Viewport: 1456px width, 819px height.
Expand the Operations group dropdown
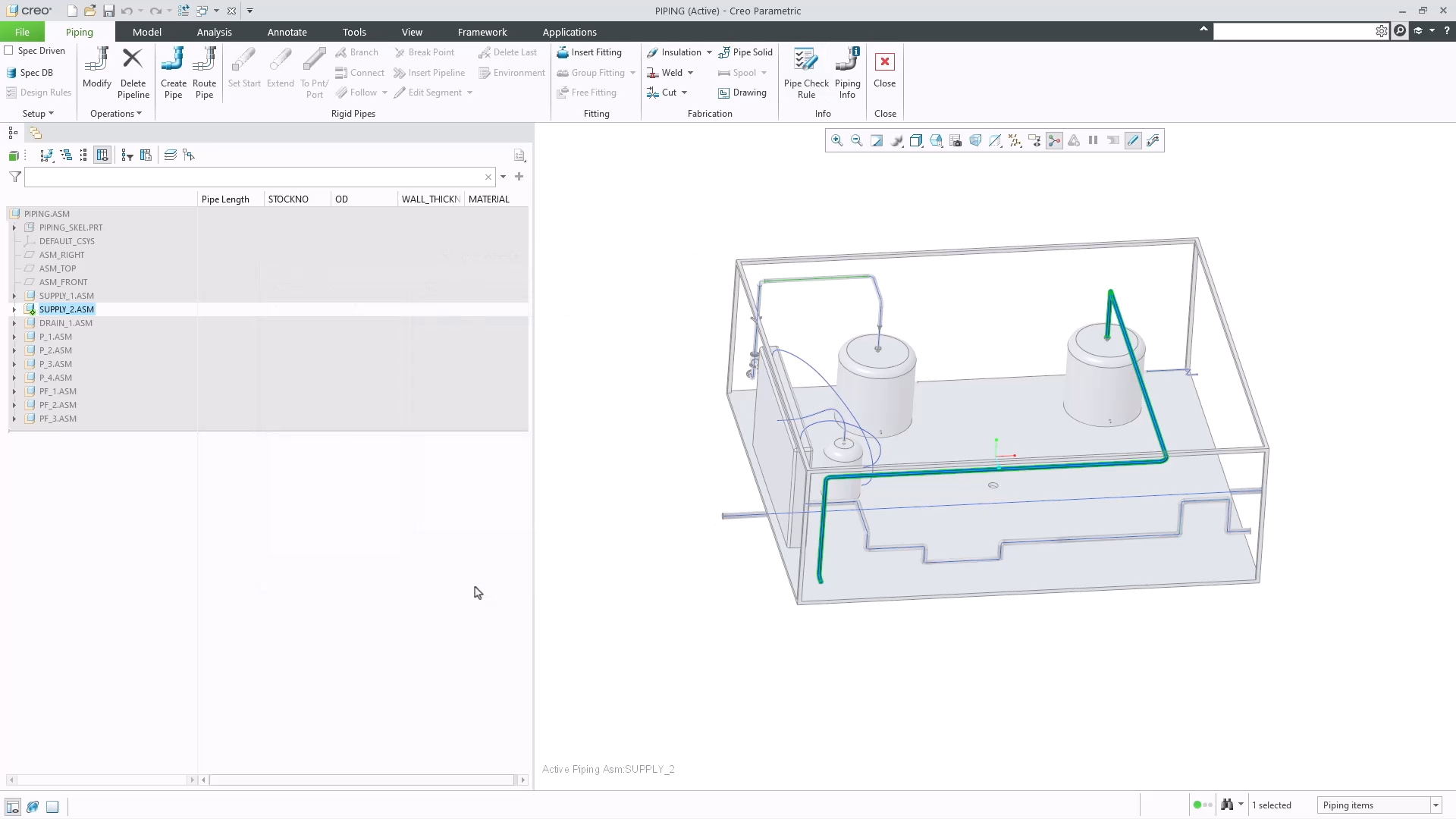point(116,114)
